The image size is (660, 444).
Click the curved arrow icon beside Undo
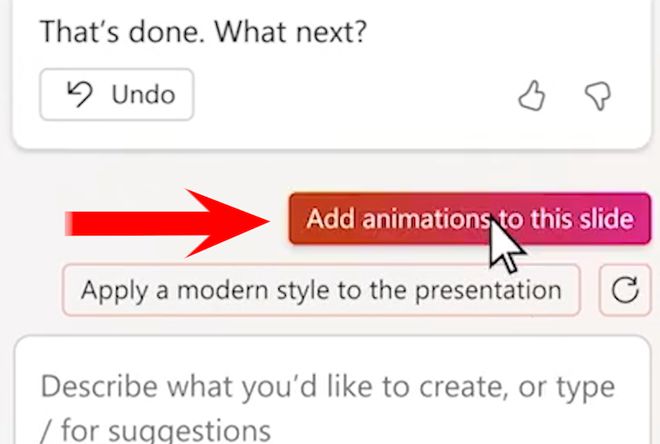pos(77,95)
